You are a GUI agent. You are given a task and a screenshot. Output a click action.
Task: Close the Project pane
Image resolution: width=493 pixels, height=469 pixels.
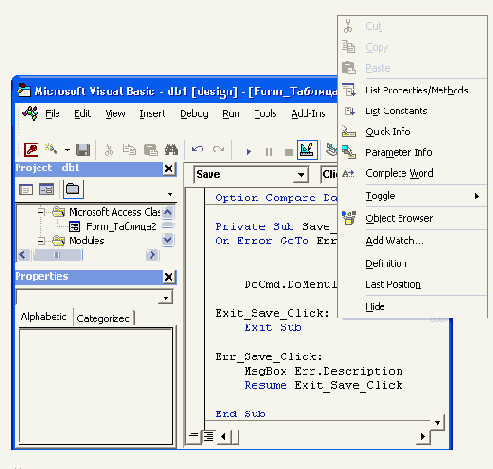(169, 169)
